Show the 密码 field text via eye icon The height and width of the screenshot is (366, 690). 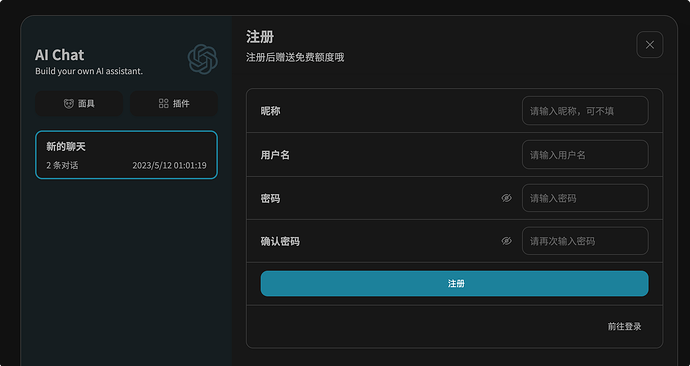[x=506, y=198]
